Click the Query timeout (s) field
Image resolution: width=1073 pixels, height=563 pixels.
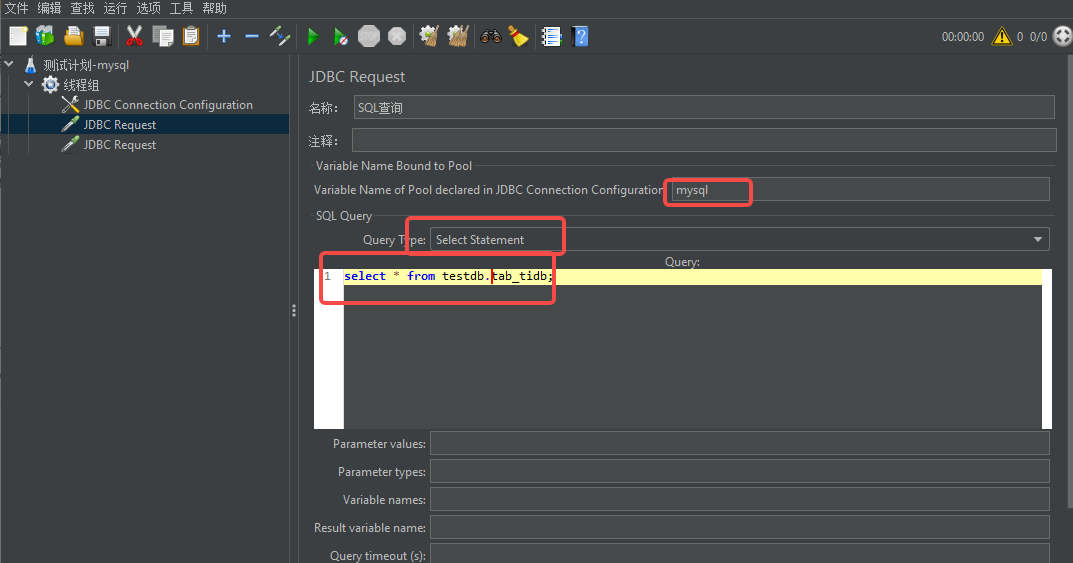coord(739,553)
